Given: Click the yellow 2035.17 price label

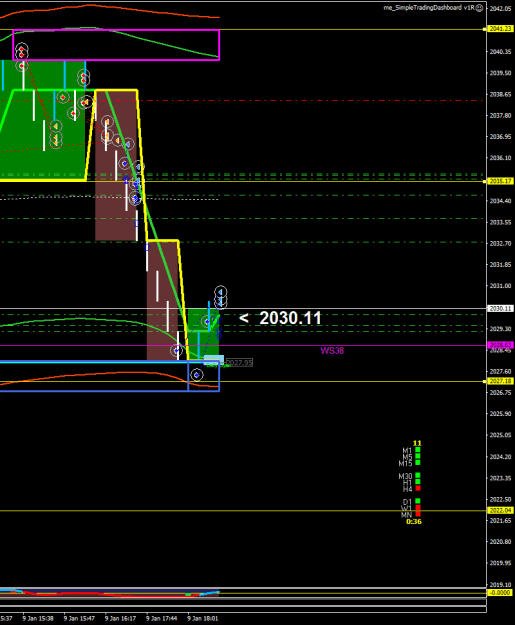Looking at the screenshot, I should [500, 181].
